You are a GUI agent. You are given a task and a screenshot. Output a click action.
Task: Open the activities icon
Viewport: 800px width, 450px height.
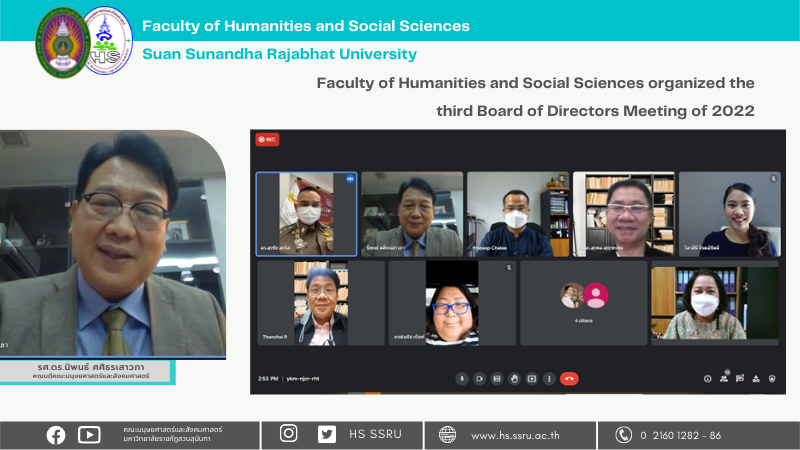point(755,379)
